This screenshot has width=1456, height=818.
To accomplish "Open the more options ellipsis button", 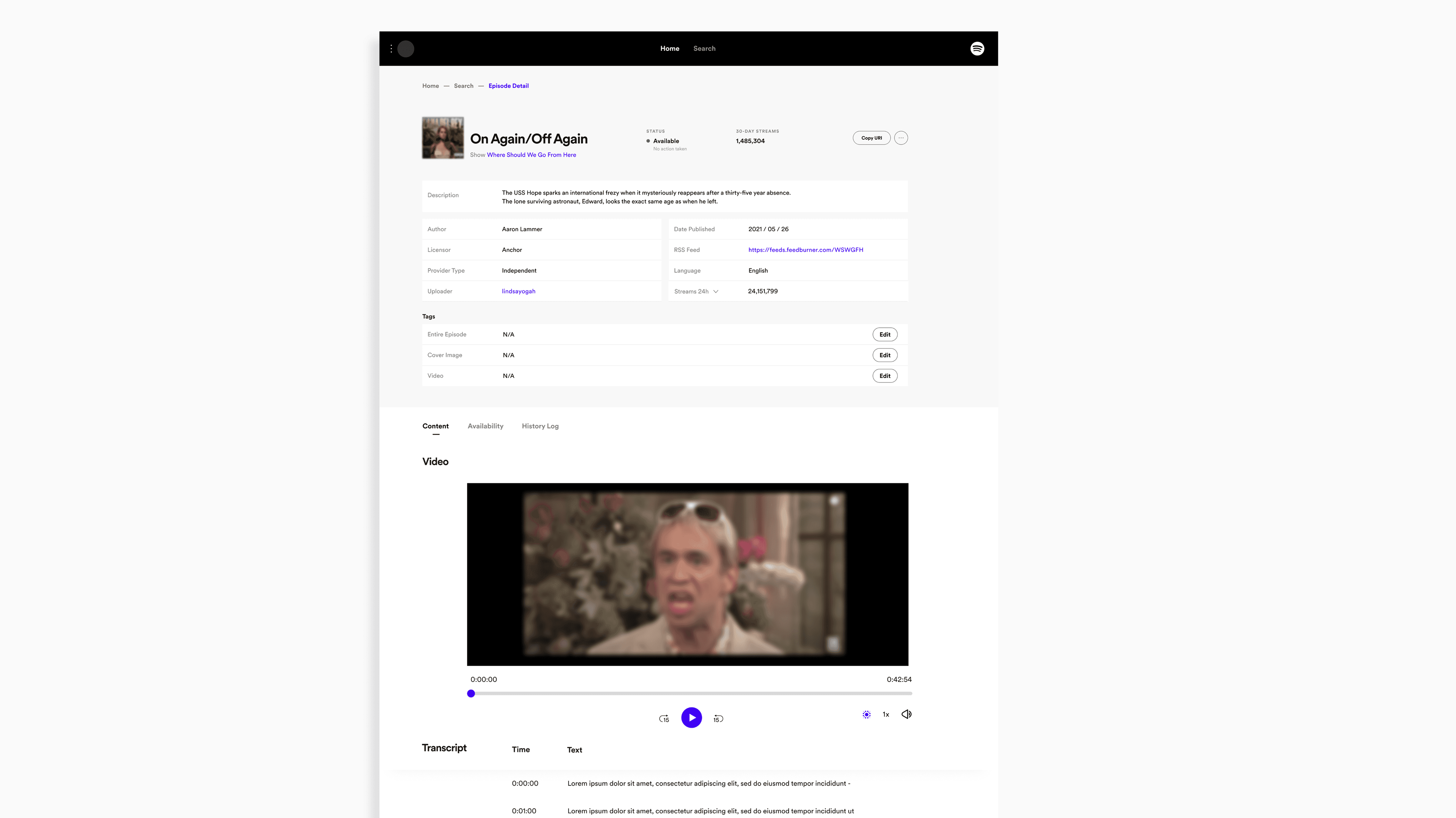I will [x=901, y=138].
